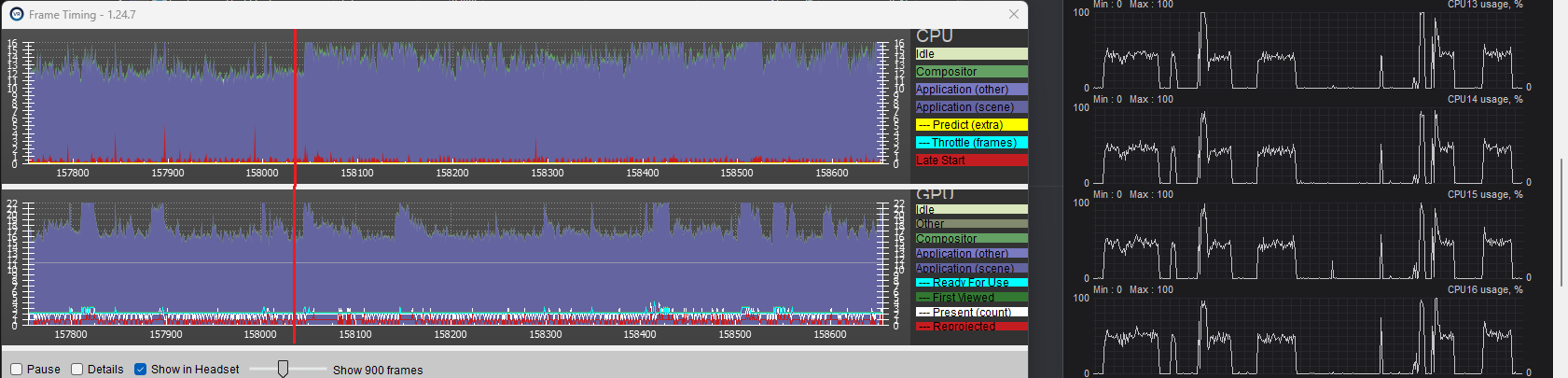
Task: Click frame 158300 on CPU graph axis
Action: pyautogui.click(x=548, y=173)
